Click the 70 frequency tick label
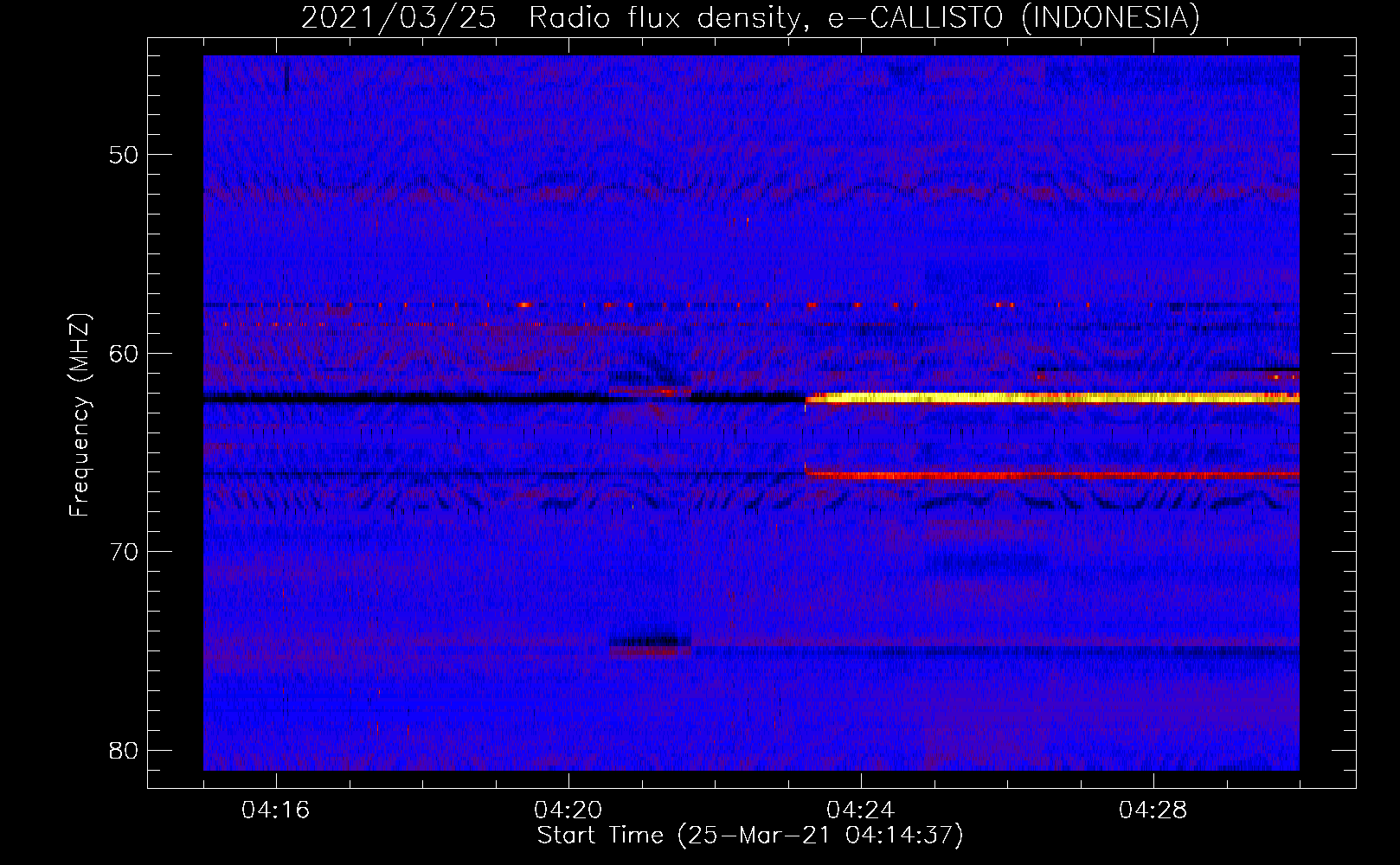The width and height of the screenshot is (1400, 865). pos(125,551)
